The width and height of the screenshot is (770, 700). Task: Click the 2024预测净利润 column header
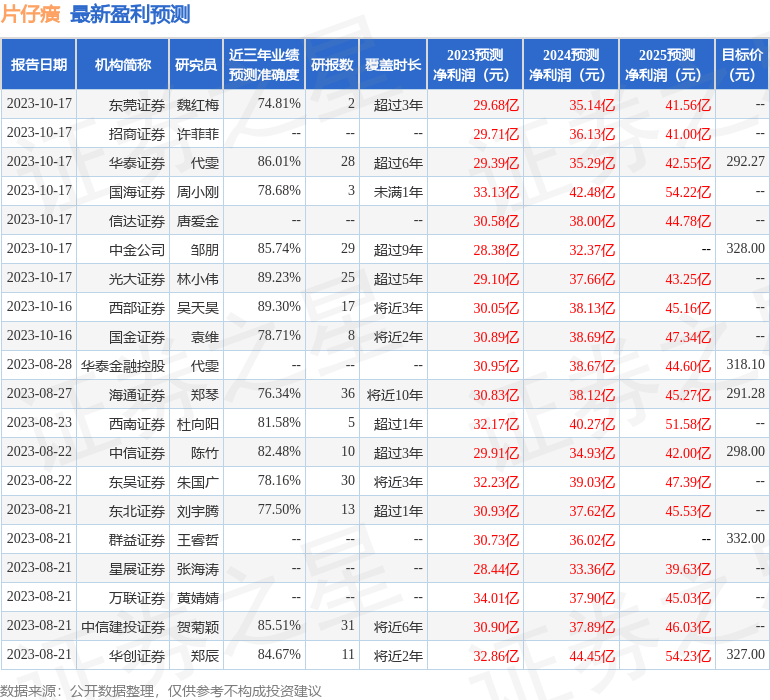tap(571, 64)
